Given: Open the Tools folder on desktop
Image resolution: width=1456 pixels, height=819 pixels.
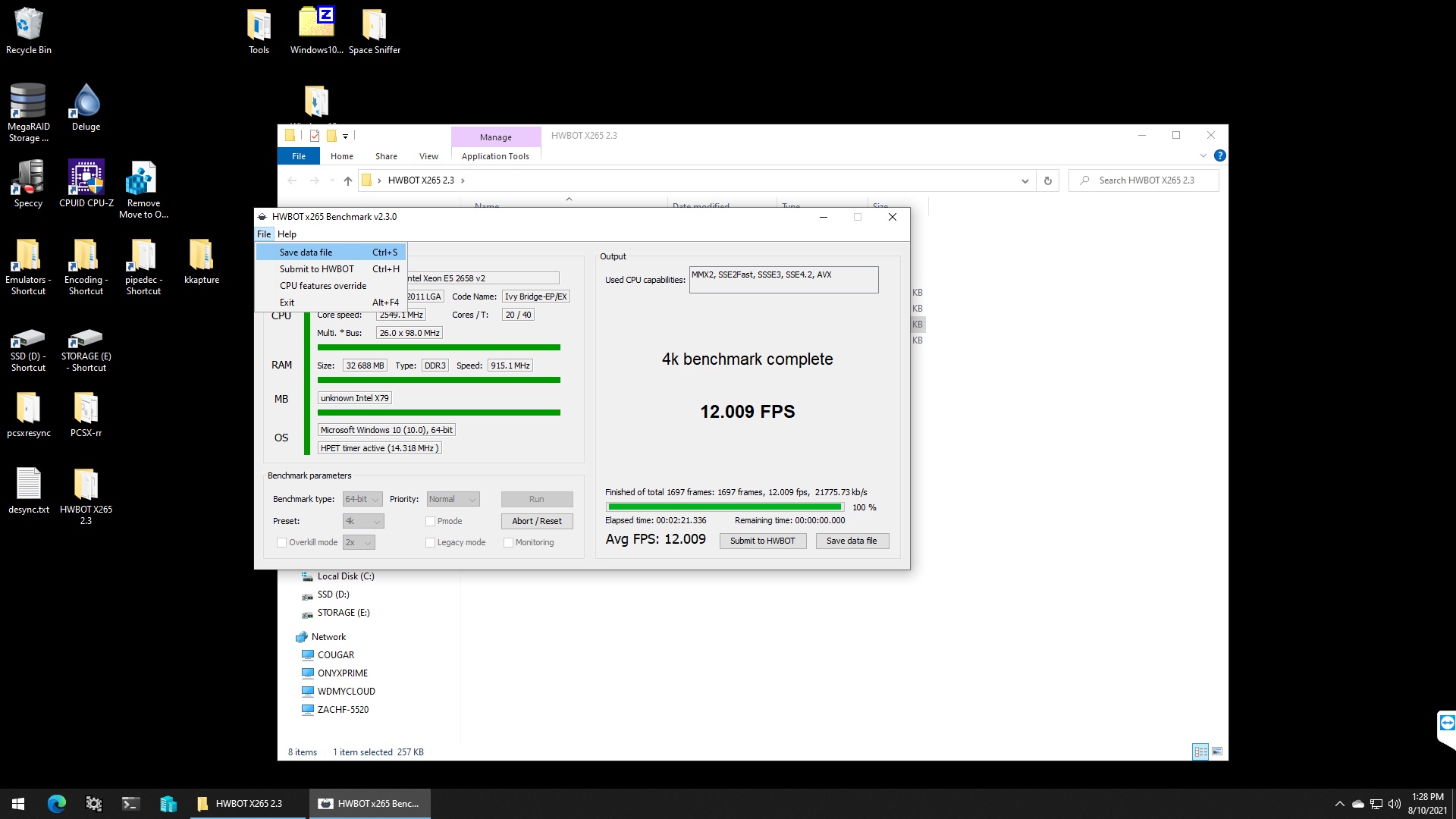Looking at the screenshot, I should [259, 30].
